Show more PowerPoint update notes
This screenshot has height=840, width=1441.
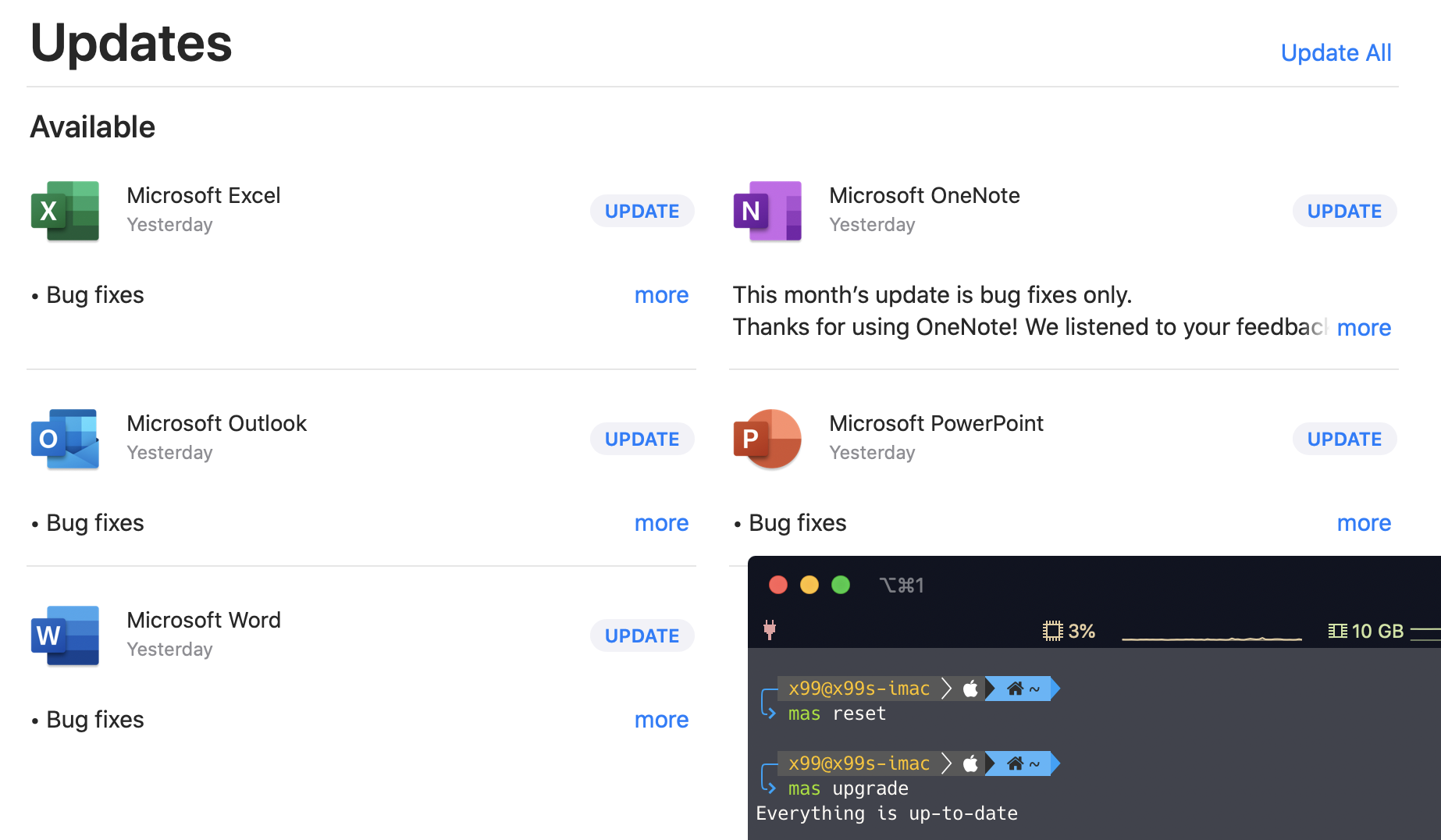(x=1364, y=523)
